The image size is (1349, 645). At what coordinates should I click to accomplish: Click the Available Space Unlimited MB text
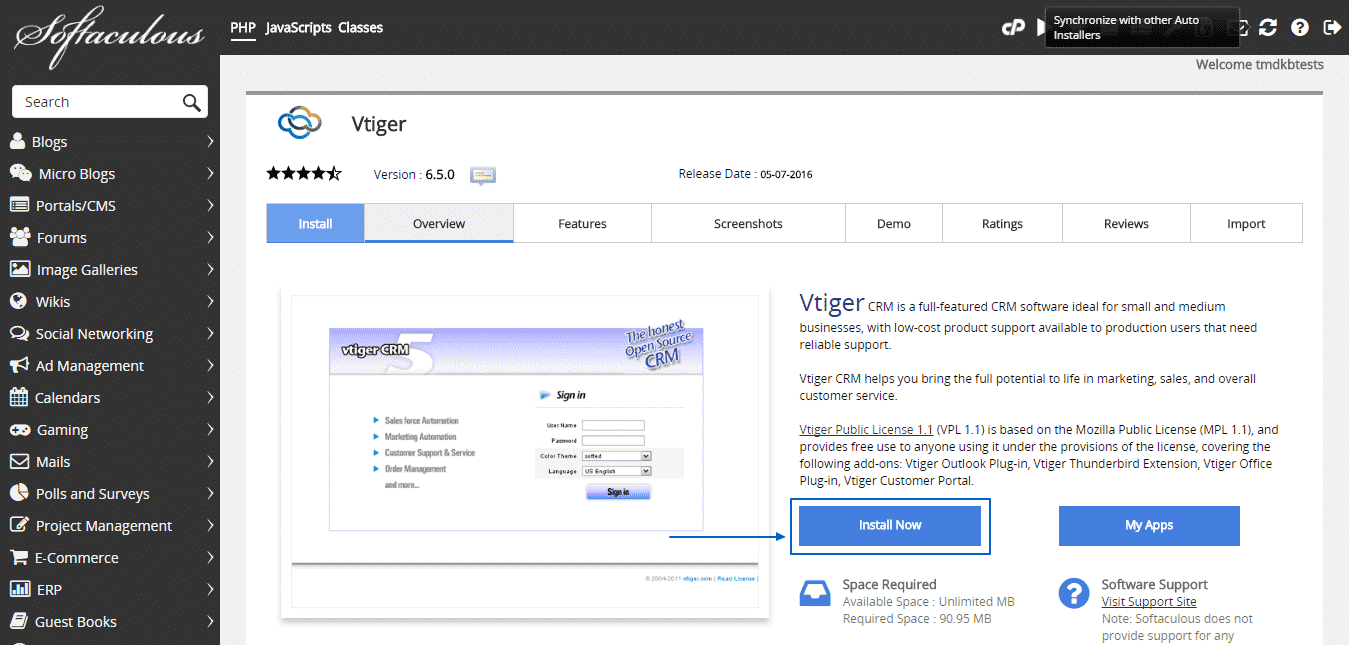click(929, 602)
